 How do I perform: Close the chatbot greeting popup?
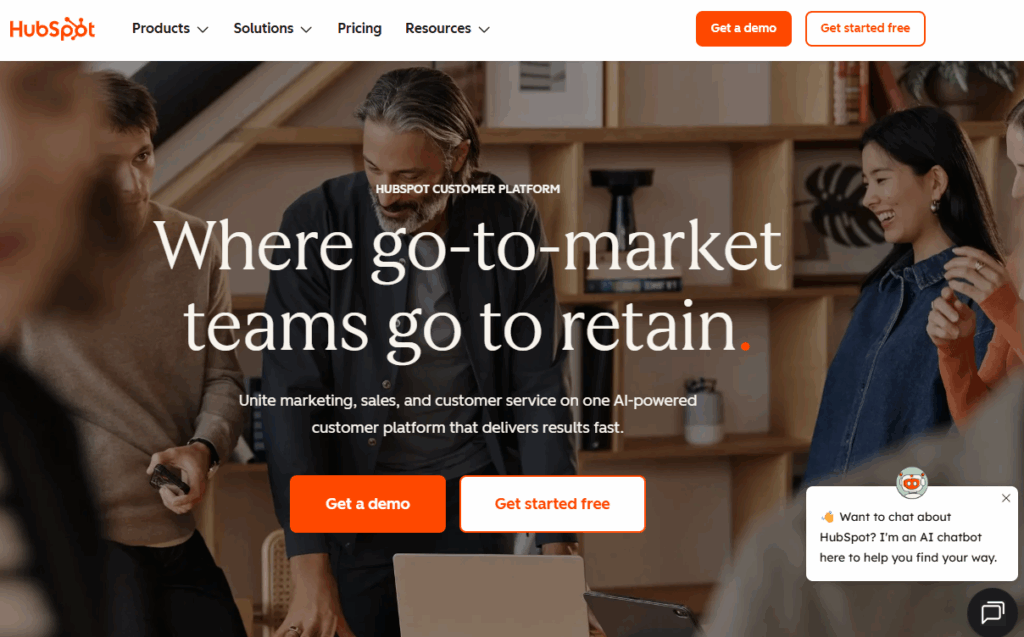pyautogui.click(x=1006, y=498)
